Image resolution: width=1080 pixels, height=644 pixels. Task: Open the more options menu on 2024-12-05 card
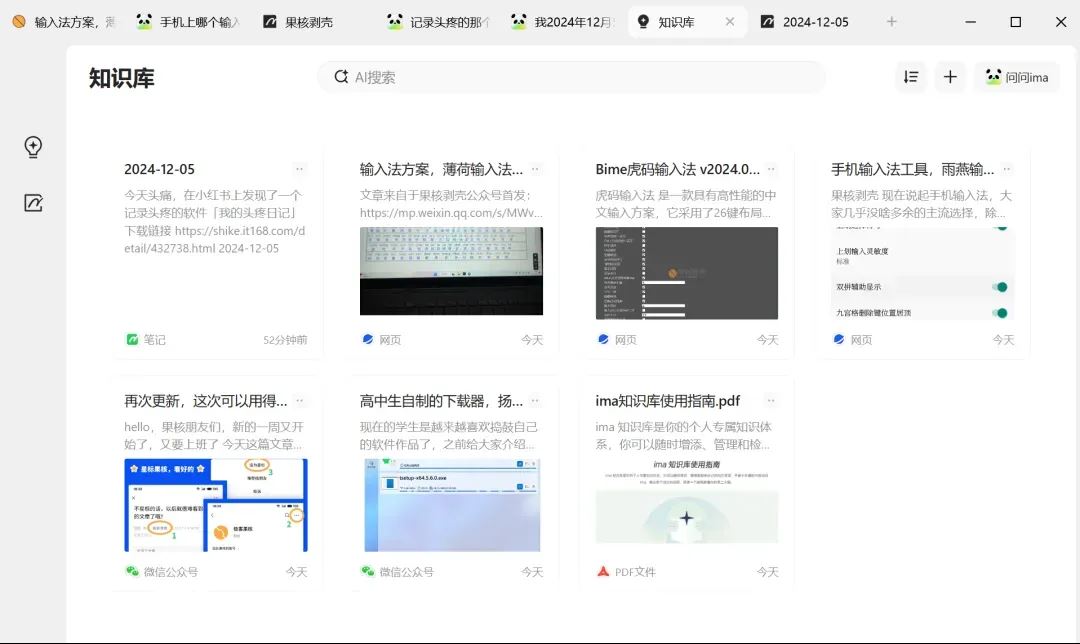pos(297,169)
